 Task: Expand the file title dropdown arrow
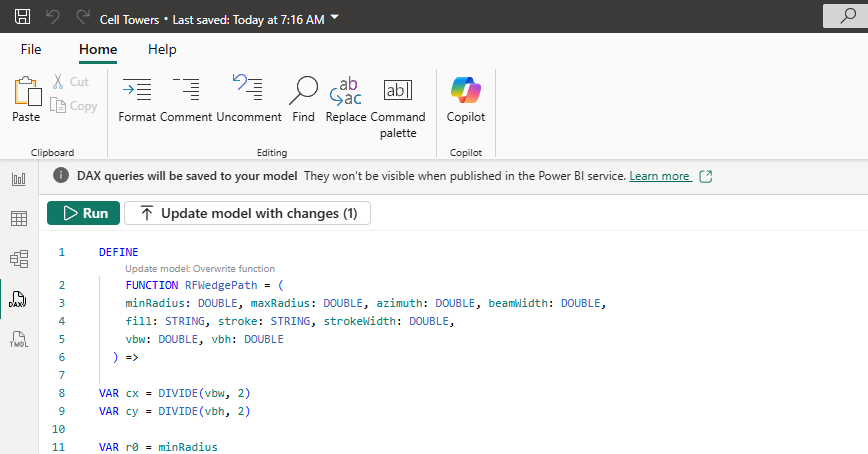pos(334,17)
